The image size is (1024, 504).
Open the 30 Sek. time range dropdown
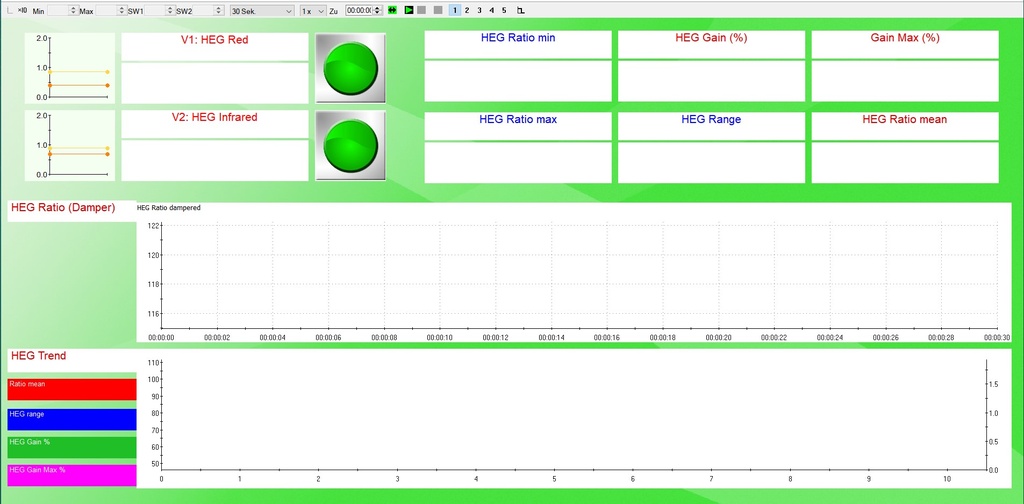(263, 10)
